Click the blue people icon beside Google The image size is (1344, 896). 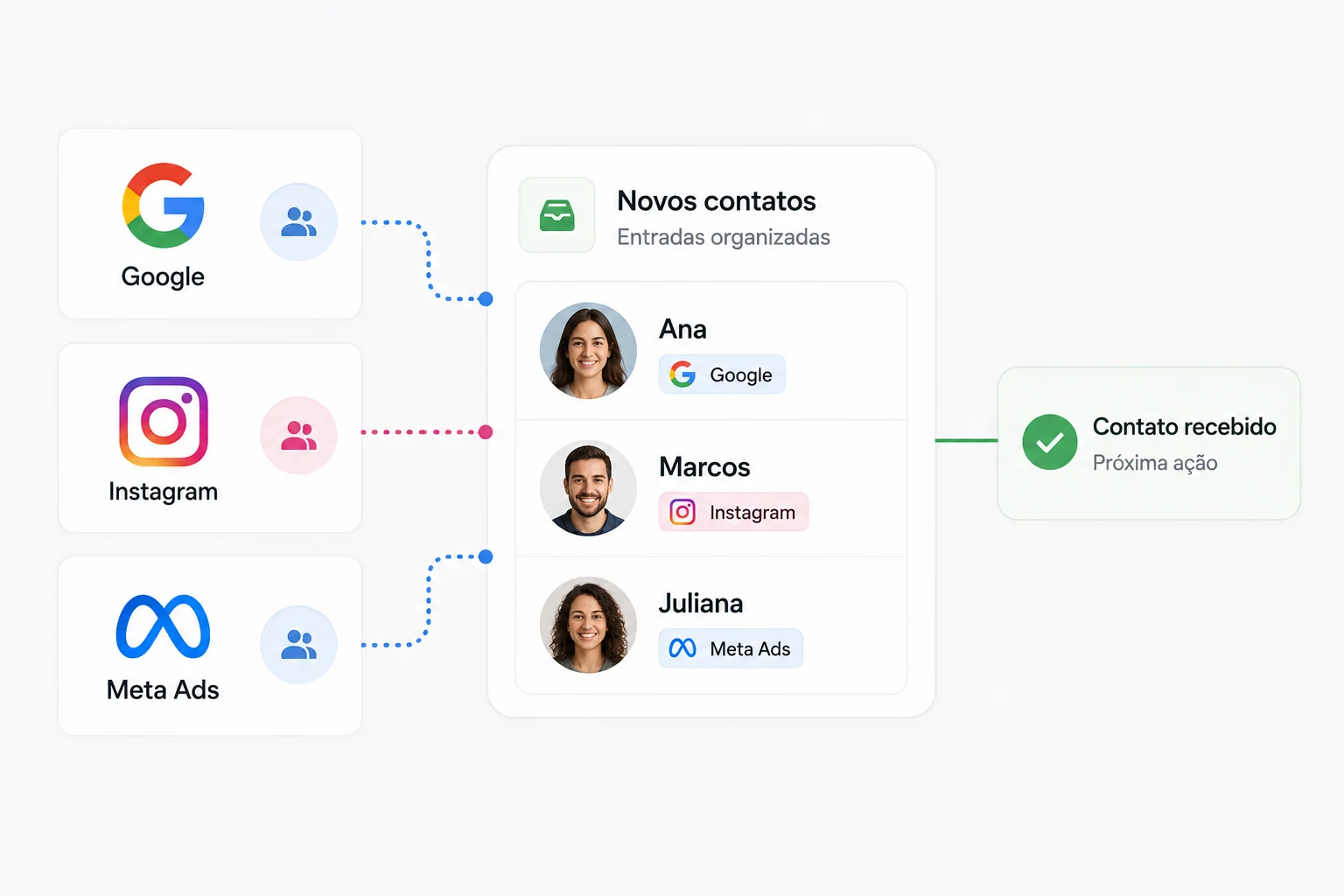click(298, 222)
